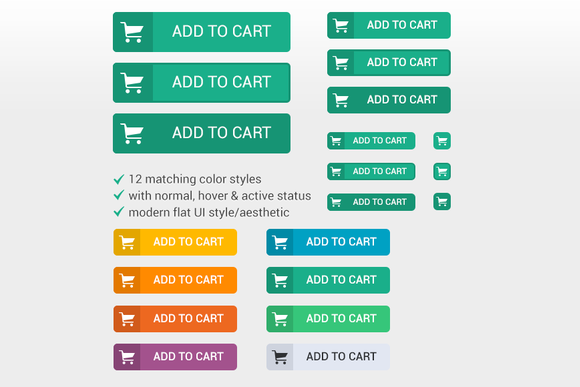
Task: Click the topmost large green Add to Cart button
Action: pyautogui.click(x=202, y=32)
